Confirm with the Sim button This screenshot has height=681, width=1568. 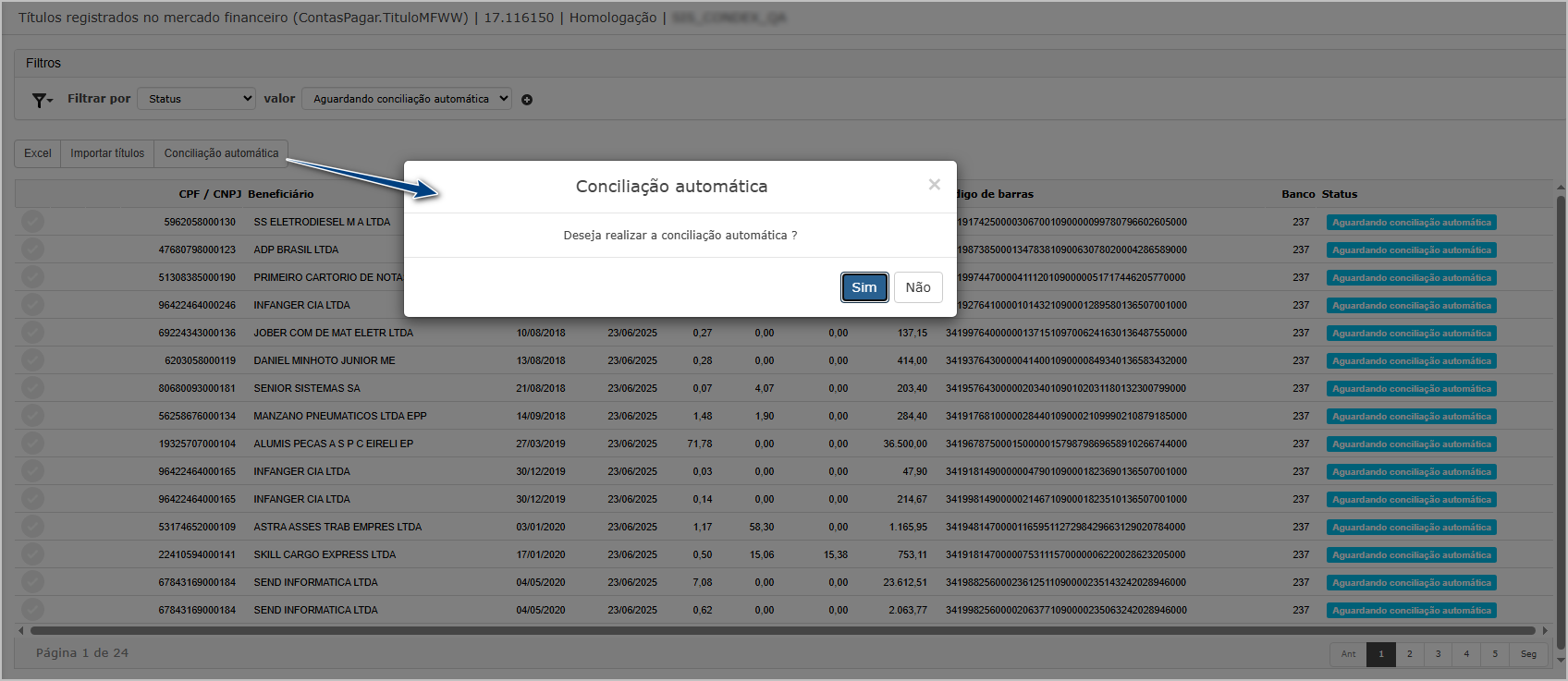point(864,287)
